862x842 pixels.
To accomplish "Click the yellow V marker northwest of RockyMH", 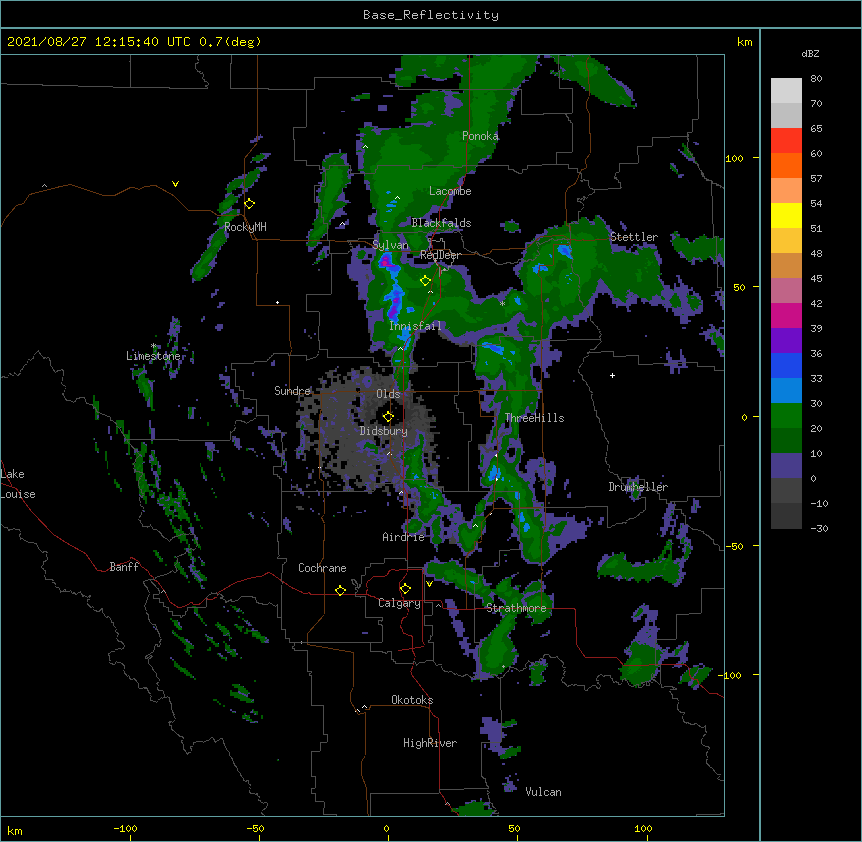I will (175, 184).
